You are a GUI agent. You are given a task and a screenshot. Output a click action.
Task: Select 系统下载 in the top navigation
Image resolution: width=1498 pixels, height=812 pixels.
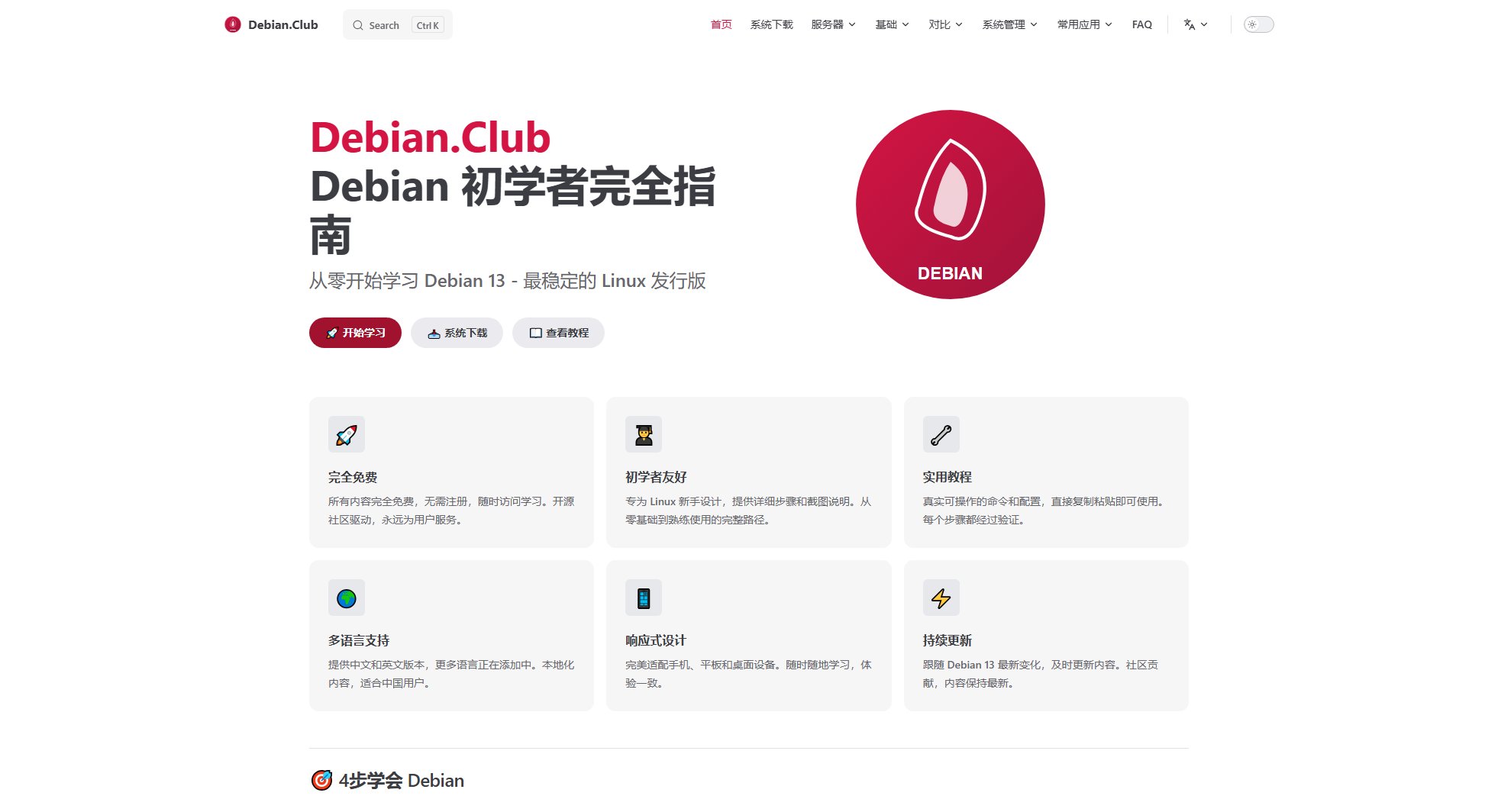(772, 24)
